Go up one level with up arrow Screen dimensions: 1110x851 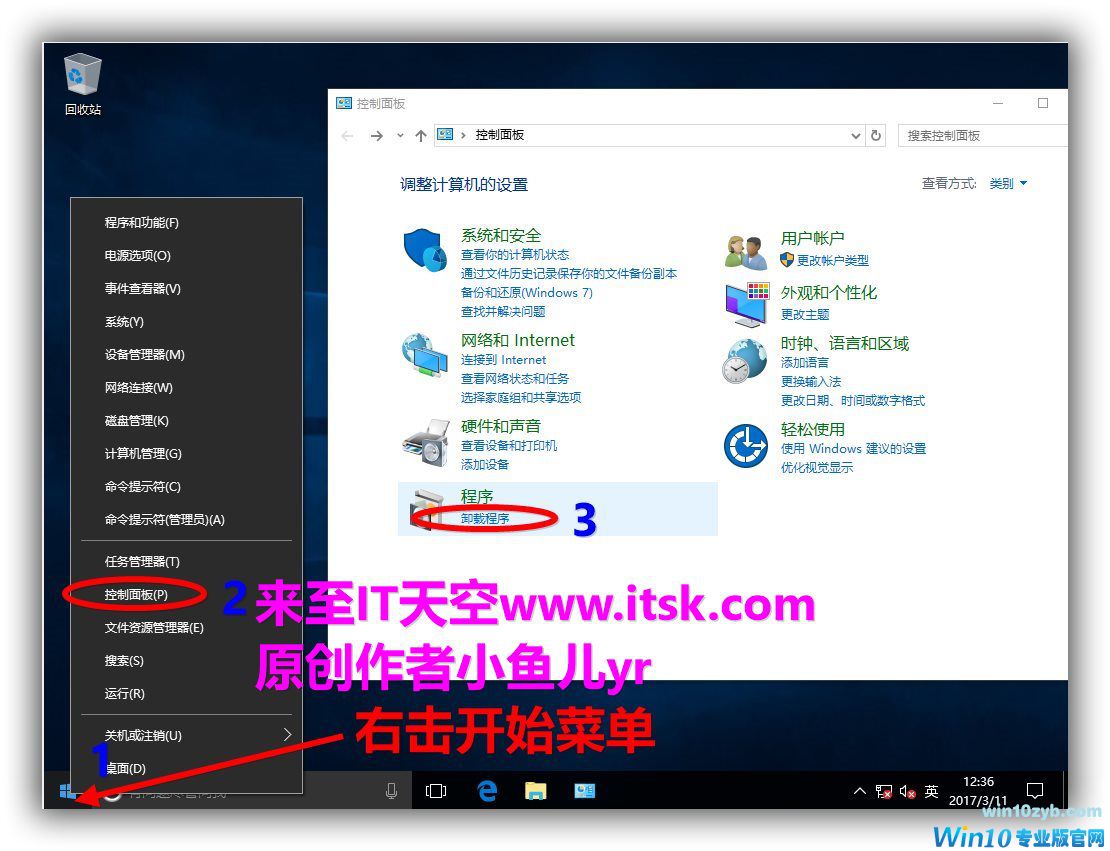point(420,135)
